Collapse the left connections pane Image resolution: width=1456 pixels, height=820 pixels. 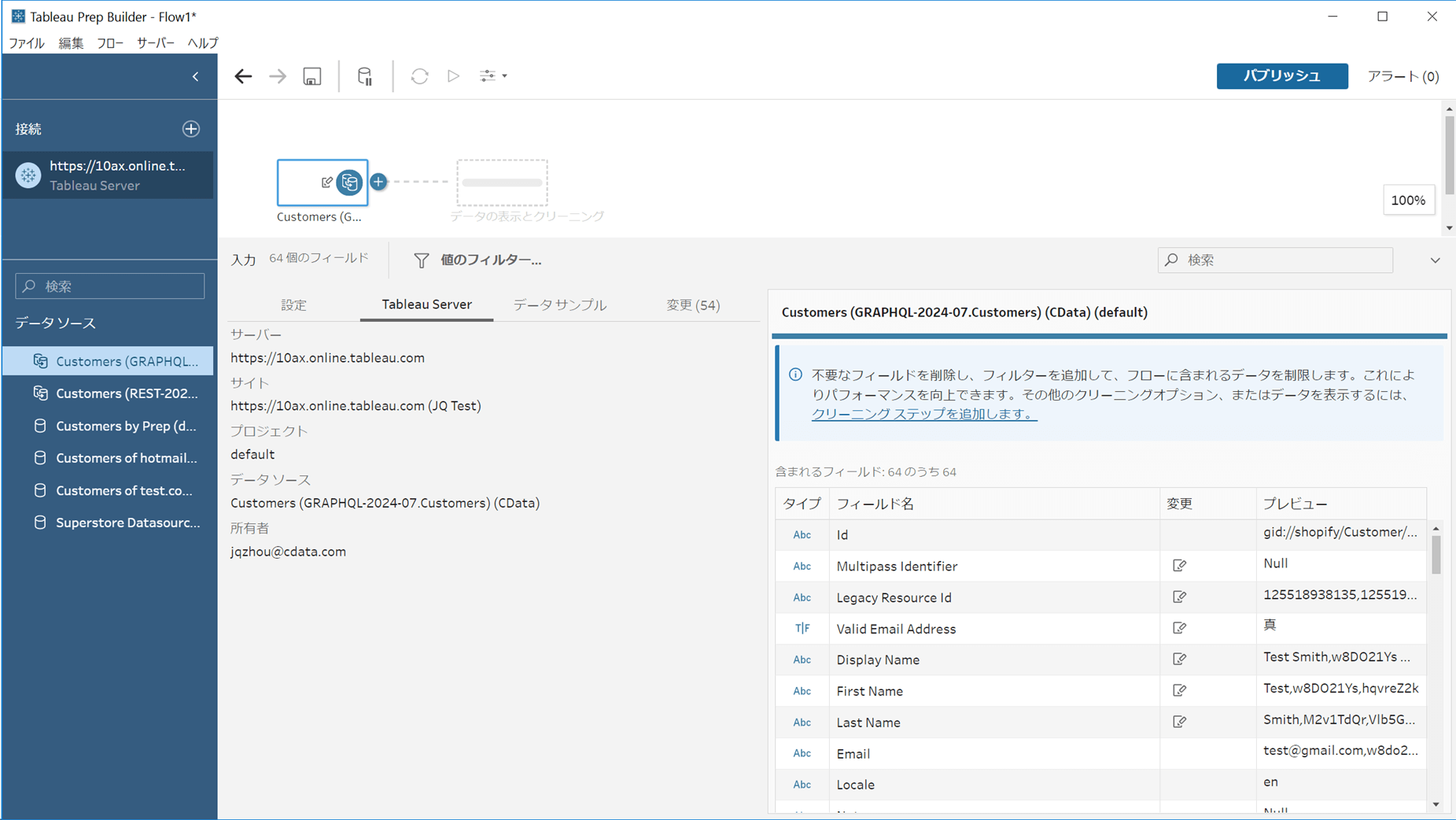(195, 76)
